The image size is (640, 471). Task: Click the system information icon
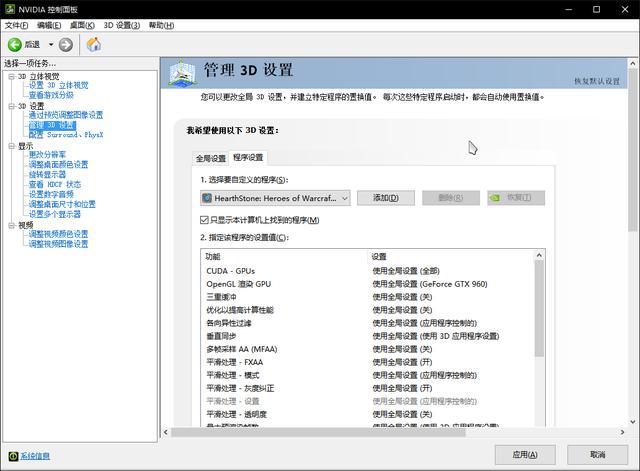(13, 456)
